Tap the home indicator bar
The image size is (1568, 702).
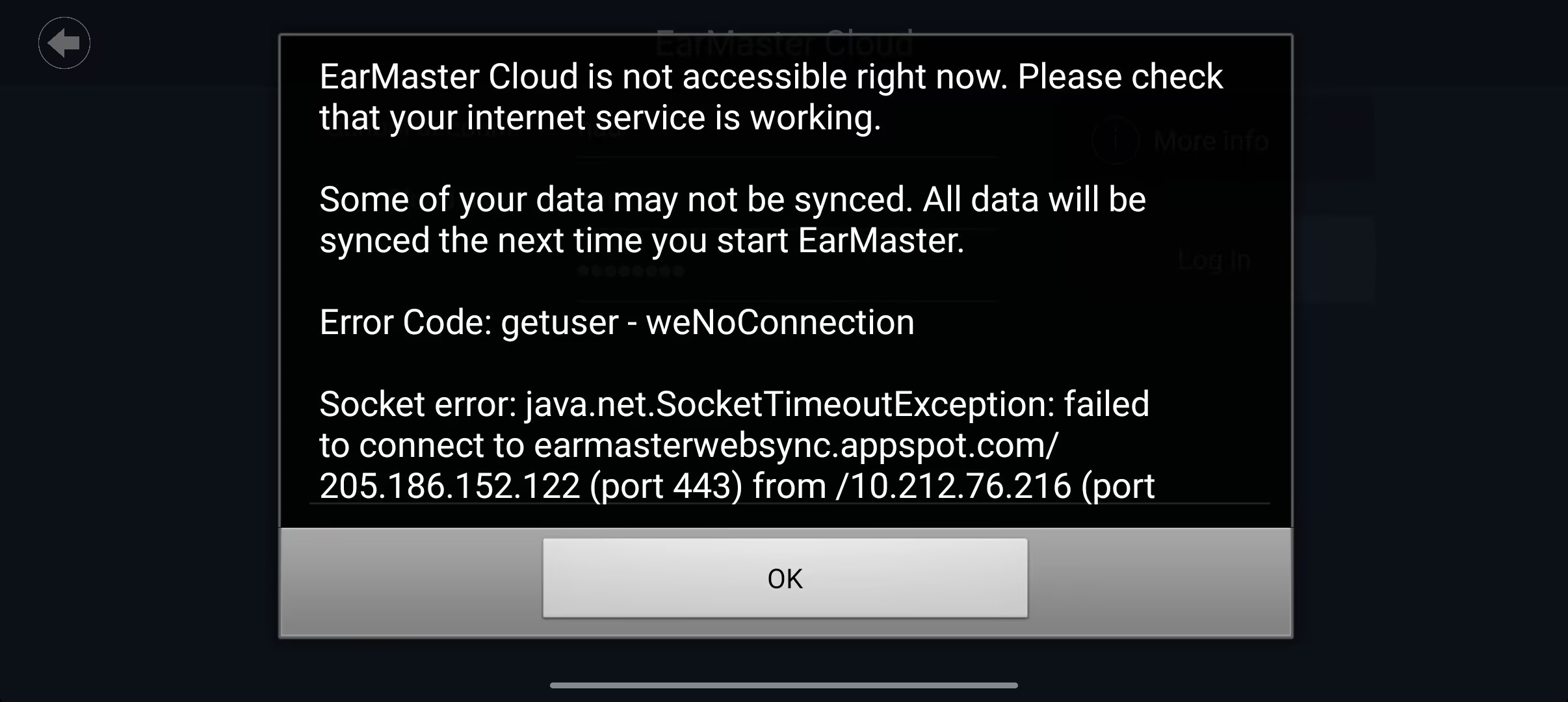click(x=784, y=685)
